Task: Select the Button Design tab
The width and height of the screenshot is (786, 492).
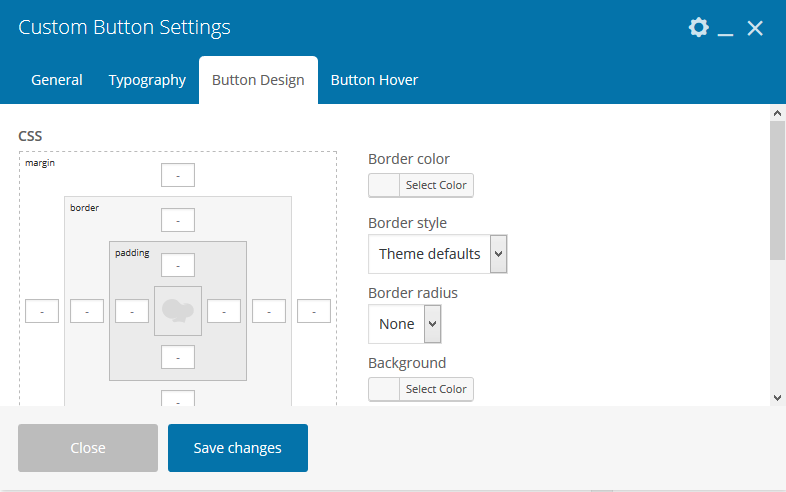Action: tap(258, 80)
